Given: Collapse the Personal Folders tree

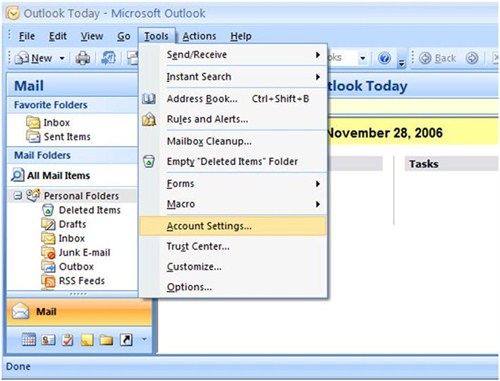Looking at the screenshot, I should click(18, 196).
